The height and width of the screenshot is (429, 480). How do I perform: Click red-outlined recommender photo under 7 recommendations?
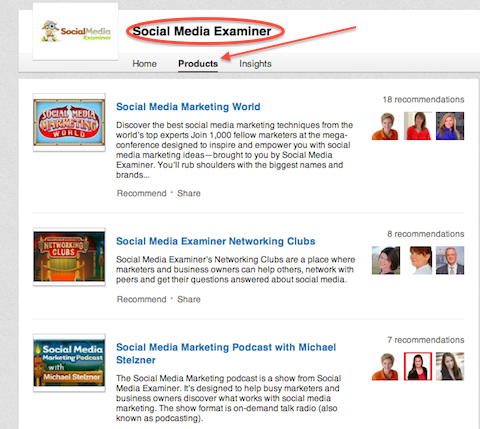[418, 366]
